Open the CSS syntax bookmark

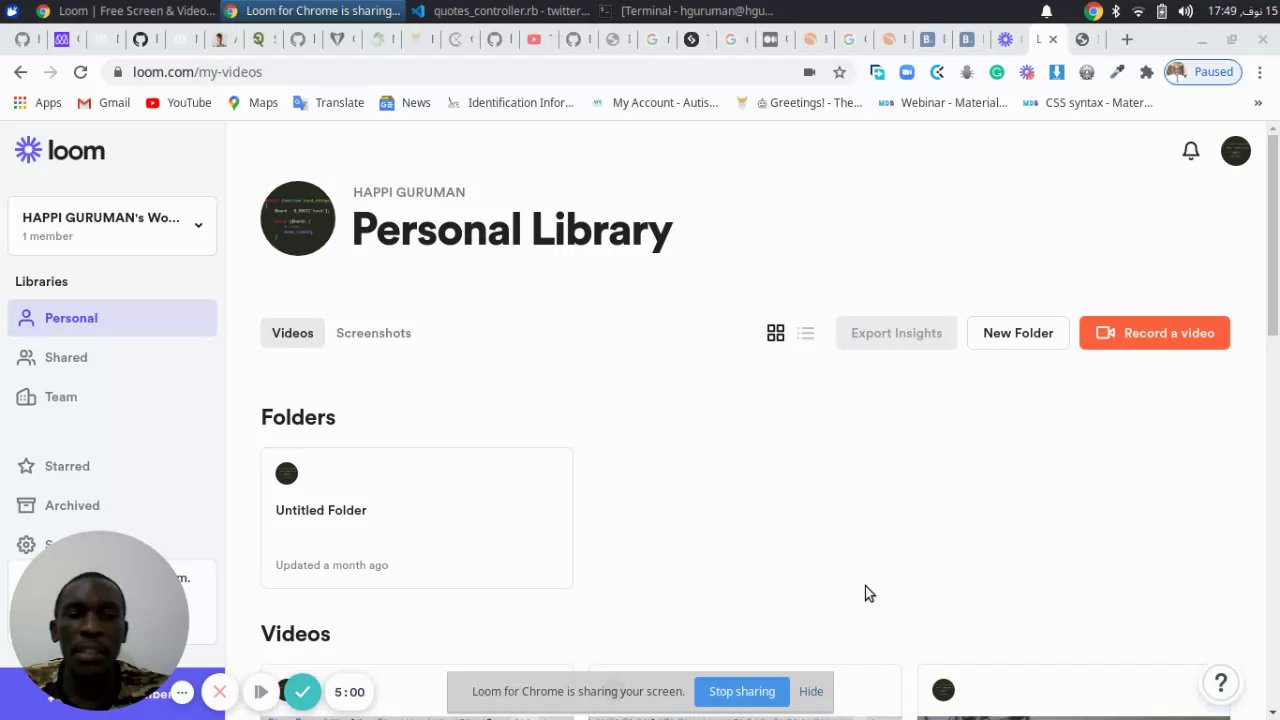[x=1087, y=103]
